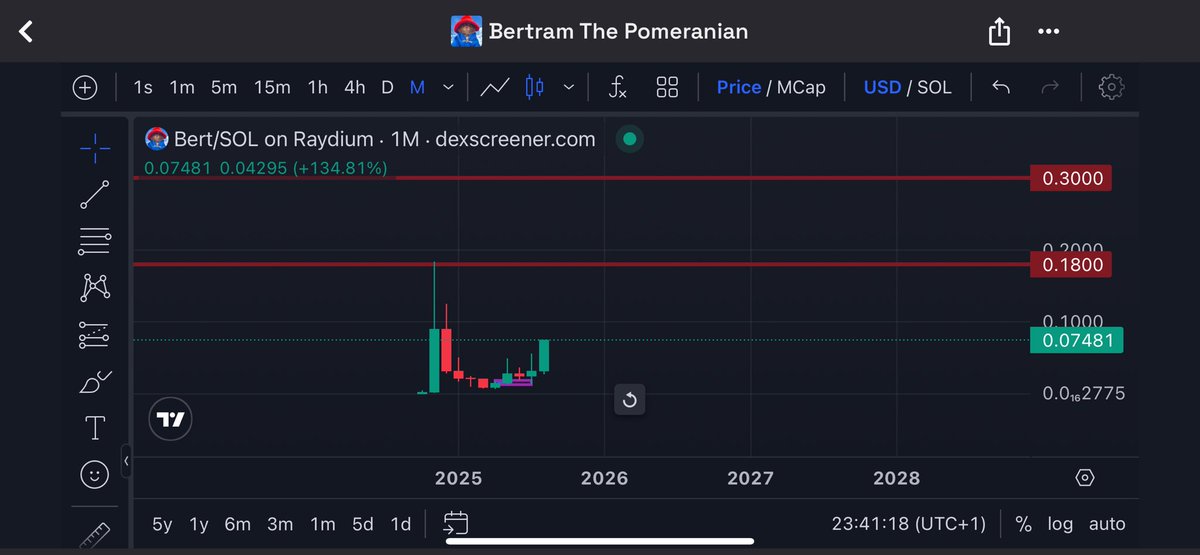Select the line chart style icon
The height and width of the screenshot is (555, 1200).
[495, 87]
